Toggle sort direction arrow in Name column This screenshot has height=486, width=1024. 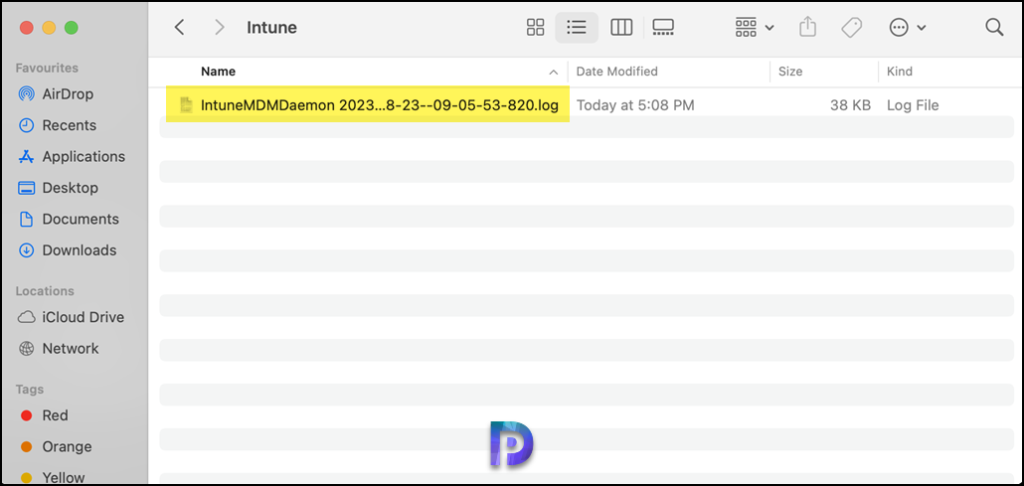[x=554, y=72]
